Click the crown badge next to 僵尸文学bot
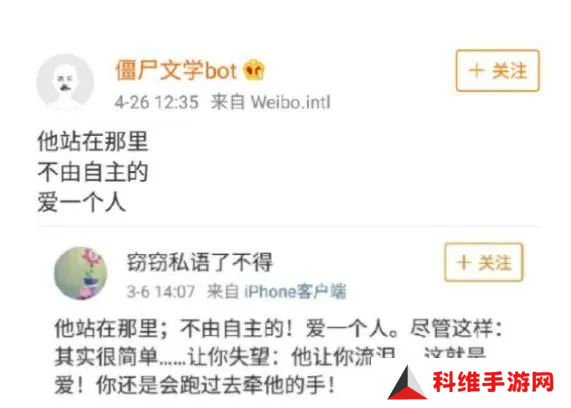Image resolution: width=571 pixels, height=408 pixels. coord(254,70)
